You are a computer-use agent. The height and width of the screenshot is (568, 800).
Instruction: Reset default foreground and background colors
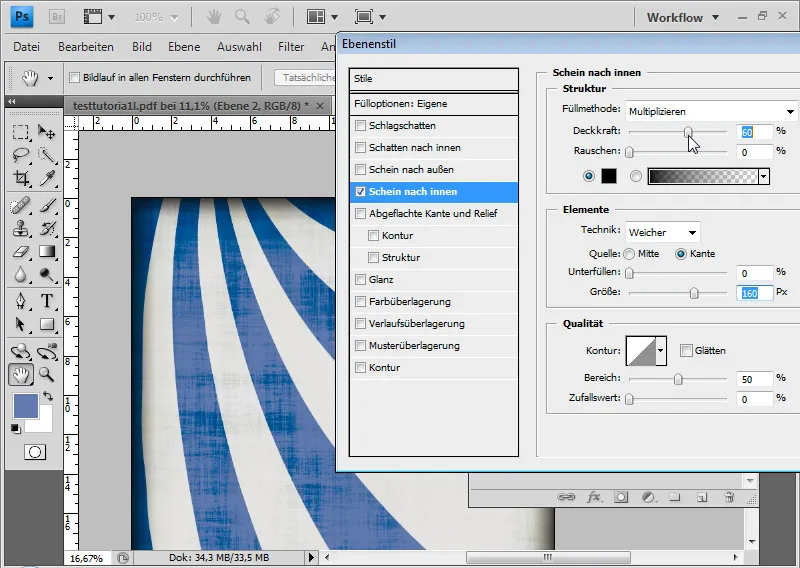pyautogui.click(x=15, y=429)
